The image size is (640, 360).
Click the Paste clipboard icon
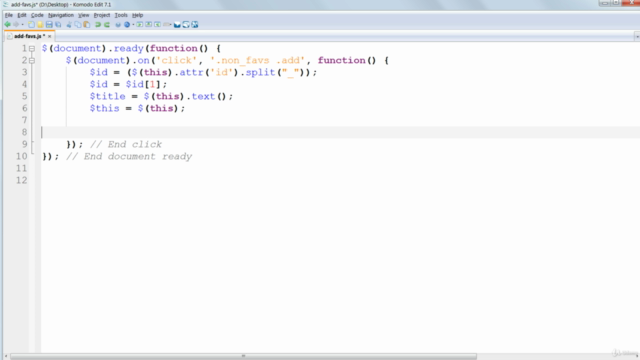click(x=87, y=25)
